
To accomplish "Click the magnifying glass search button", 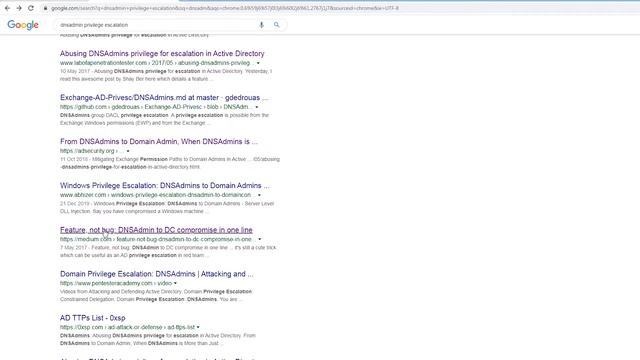I will [276, 25].
